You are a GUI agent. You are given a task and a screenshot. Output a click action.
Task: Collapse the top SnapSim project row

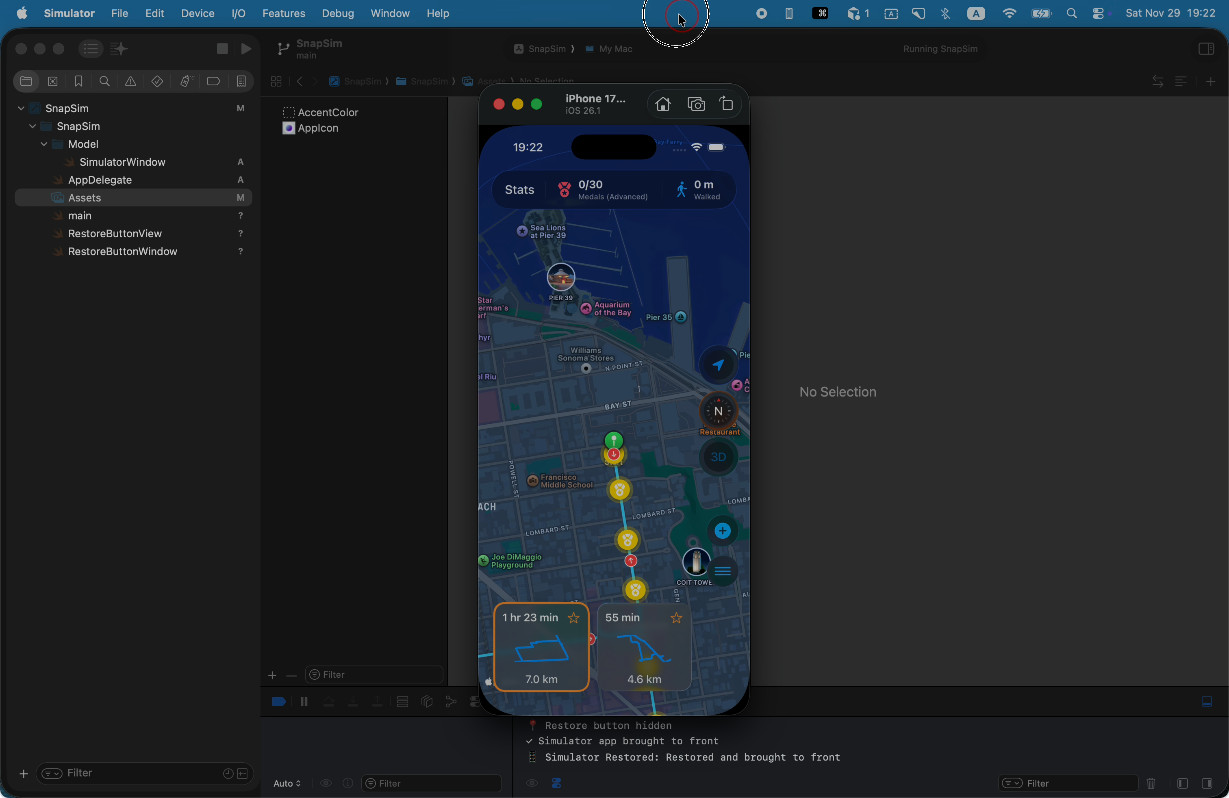click(x=21, y=108)
